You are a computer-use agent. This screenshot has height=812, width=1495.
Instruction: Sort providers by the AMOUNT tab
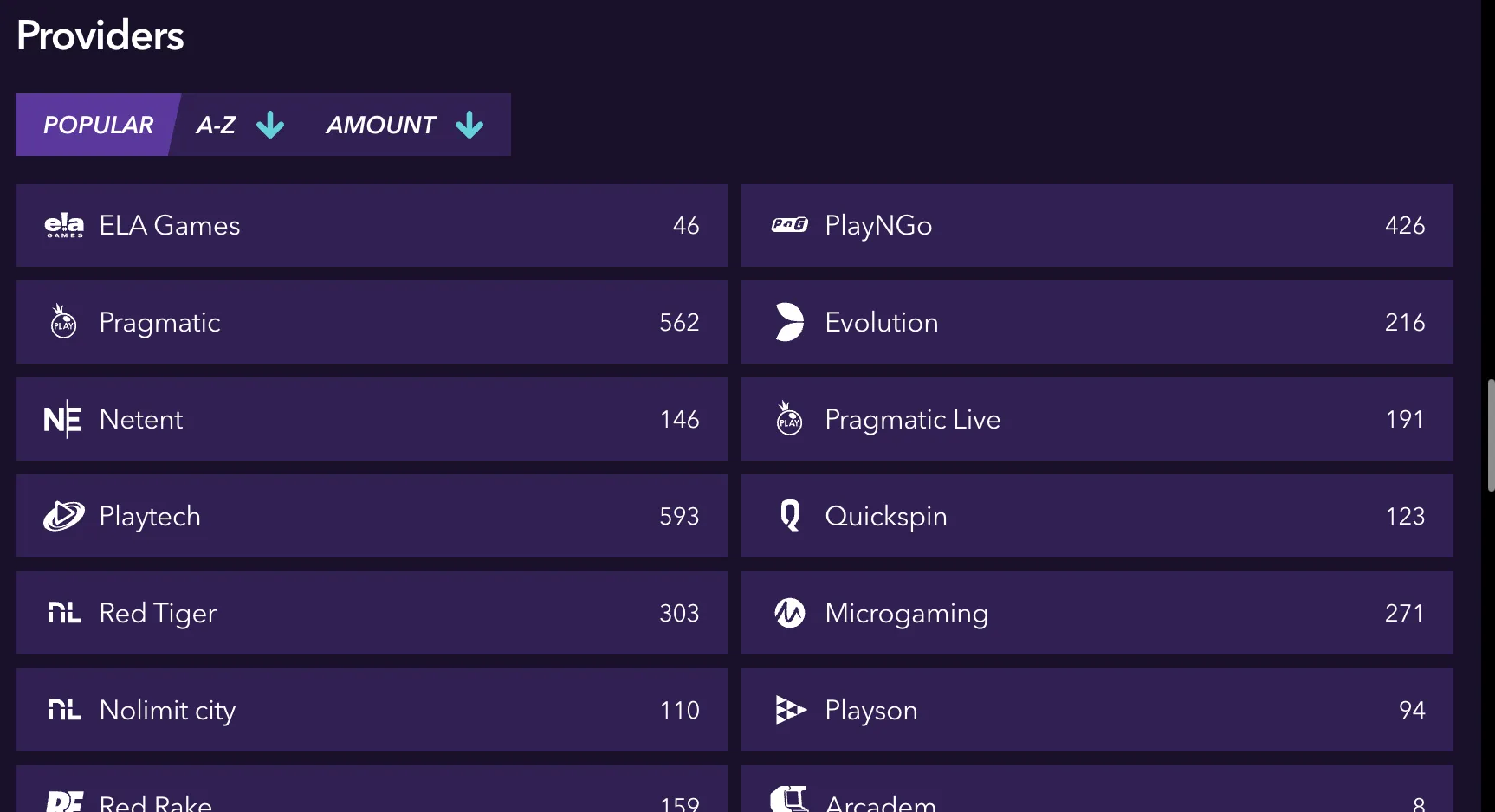point(381,125)
